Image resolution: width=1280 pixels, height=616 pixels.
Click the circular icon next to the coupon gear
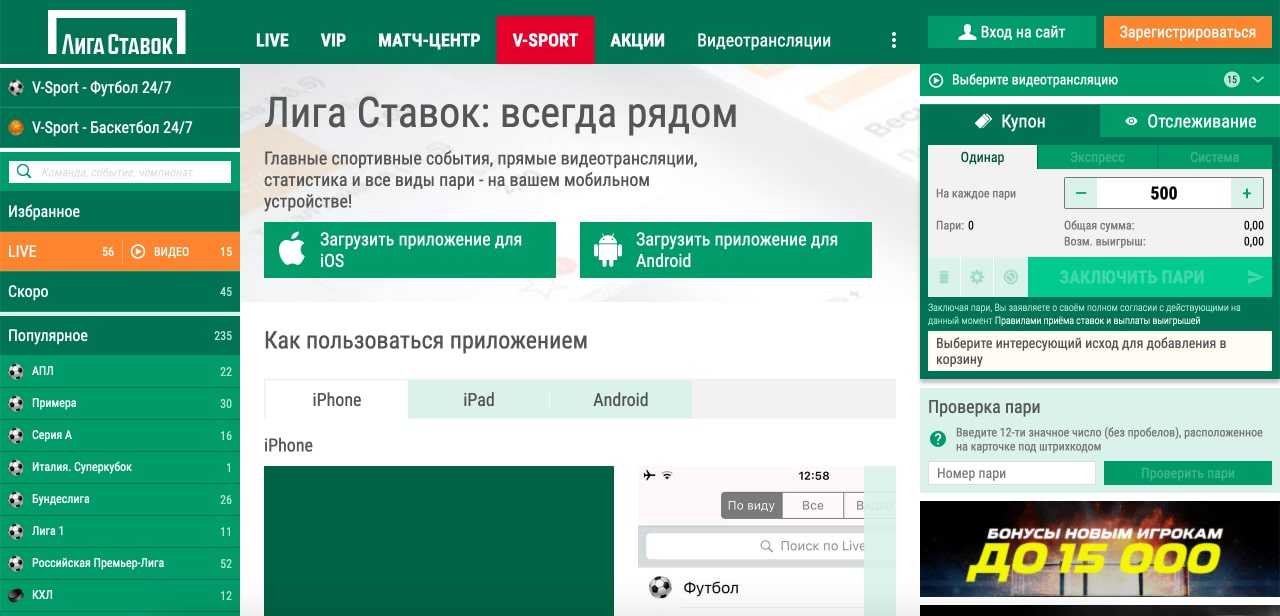pos(1011,277)
